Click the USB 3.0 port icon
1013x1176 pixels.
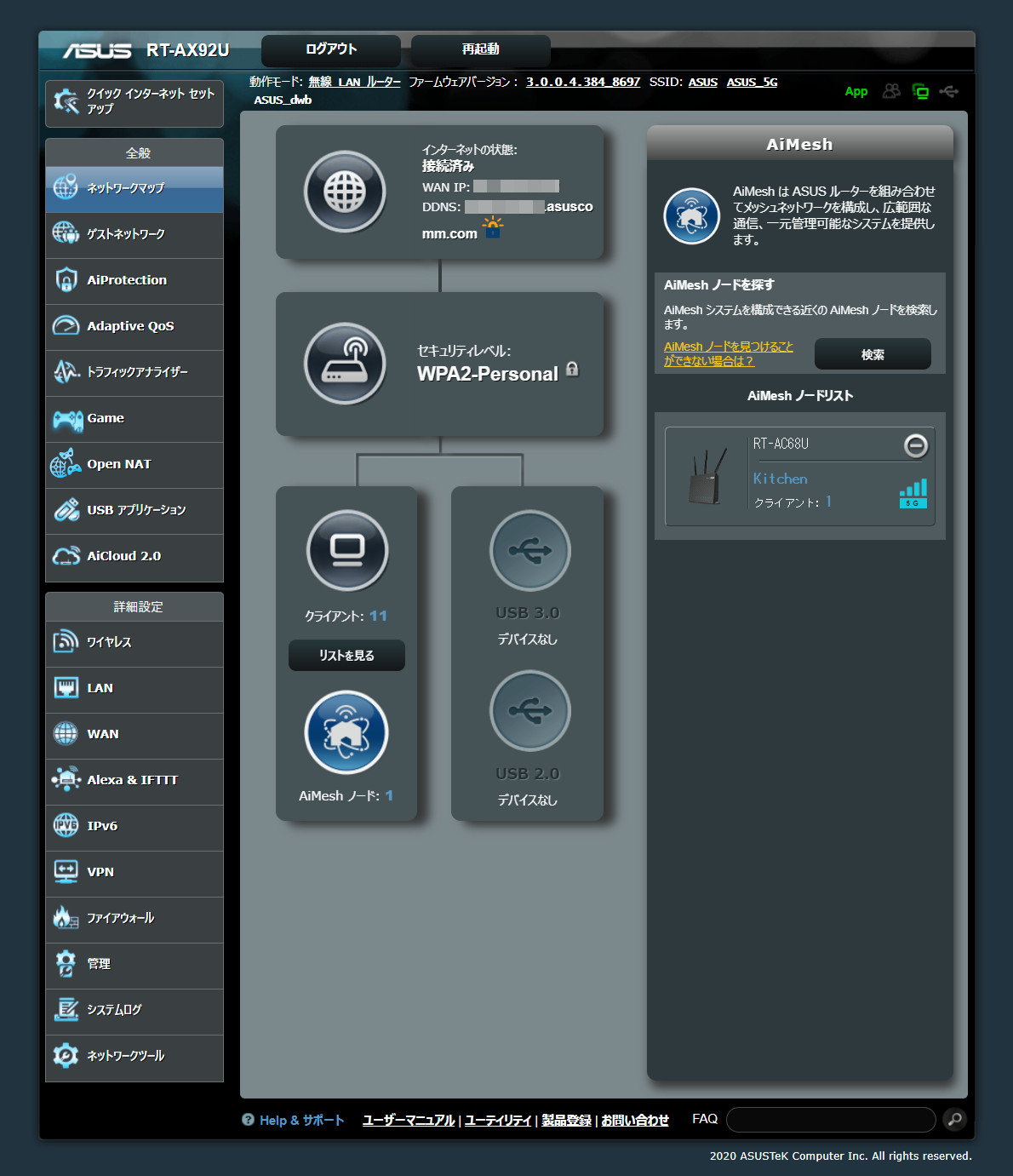530,551
